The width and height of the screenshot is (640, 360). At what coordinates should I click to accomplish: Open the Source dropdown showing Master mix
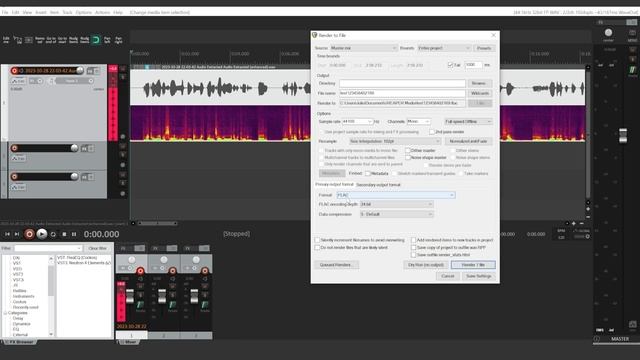click(363, 48)
